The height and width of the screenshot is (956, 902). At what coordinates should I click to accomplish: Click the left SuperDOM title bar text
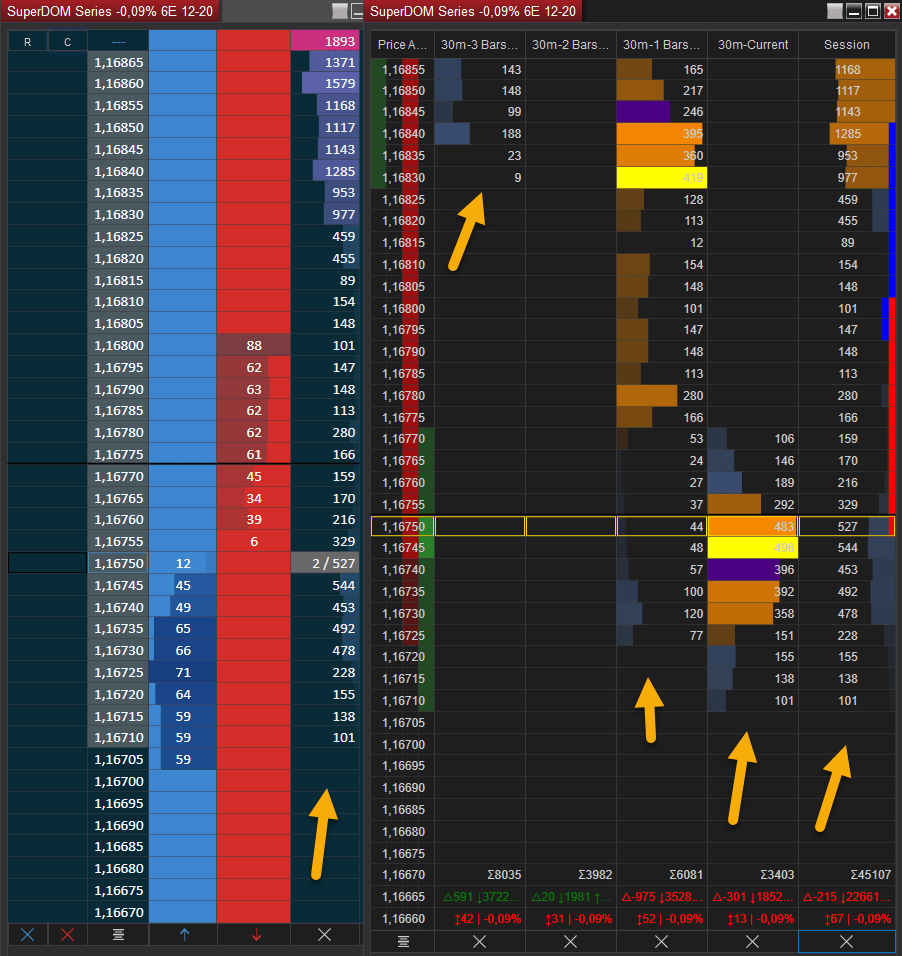(x=110, y=11)
